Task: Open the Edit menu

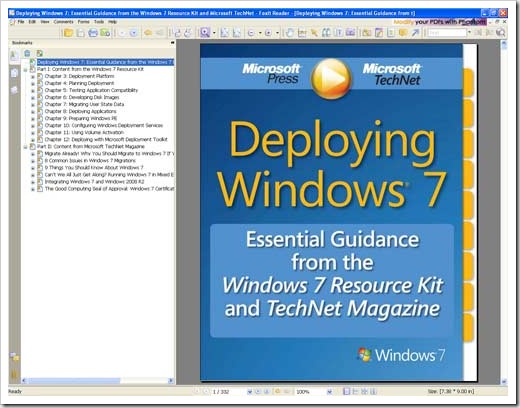Action: coord(32,22)
